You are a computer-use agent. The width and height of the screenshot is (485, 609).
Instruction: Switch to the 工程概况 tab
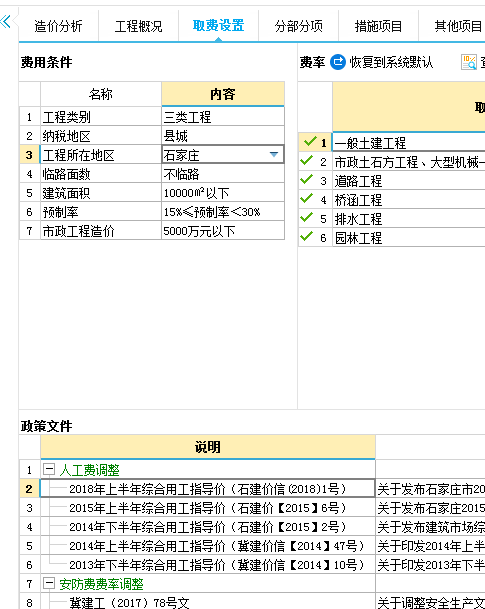coord(139,26)
